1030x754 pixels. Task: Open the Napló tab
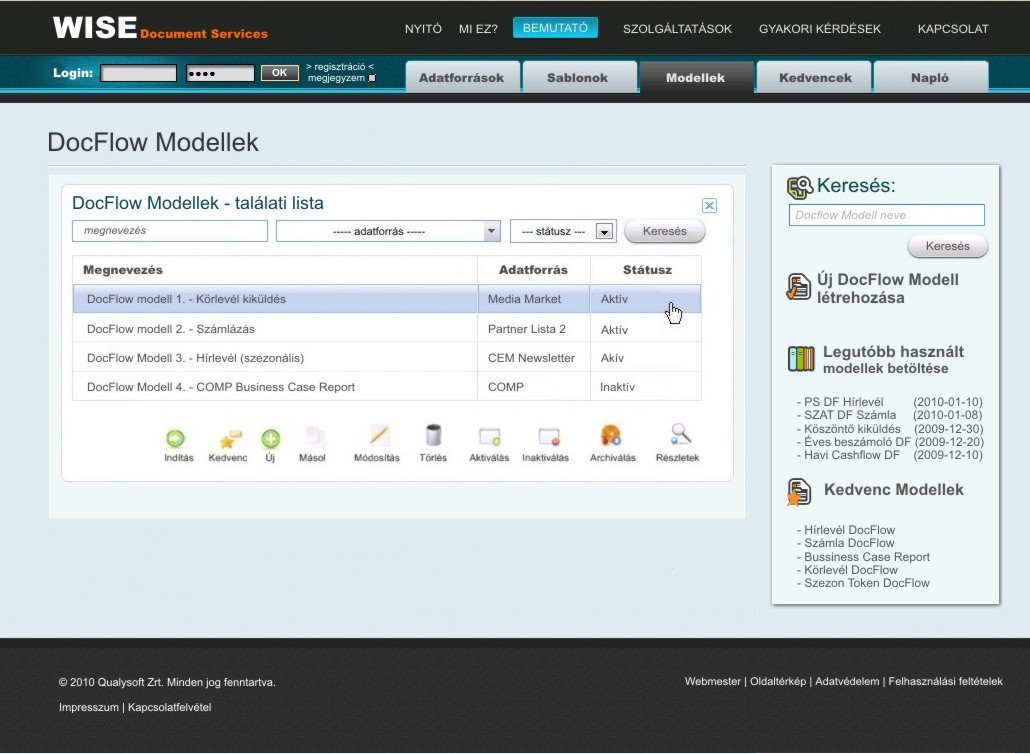pos(930,78)
